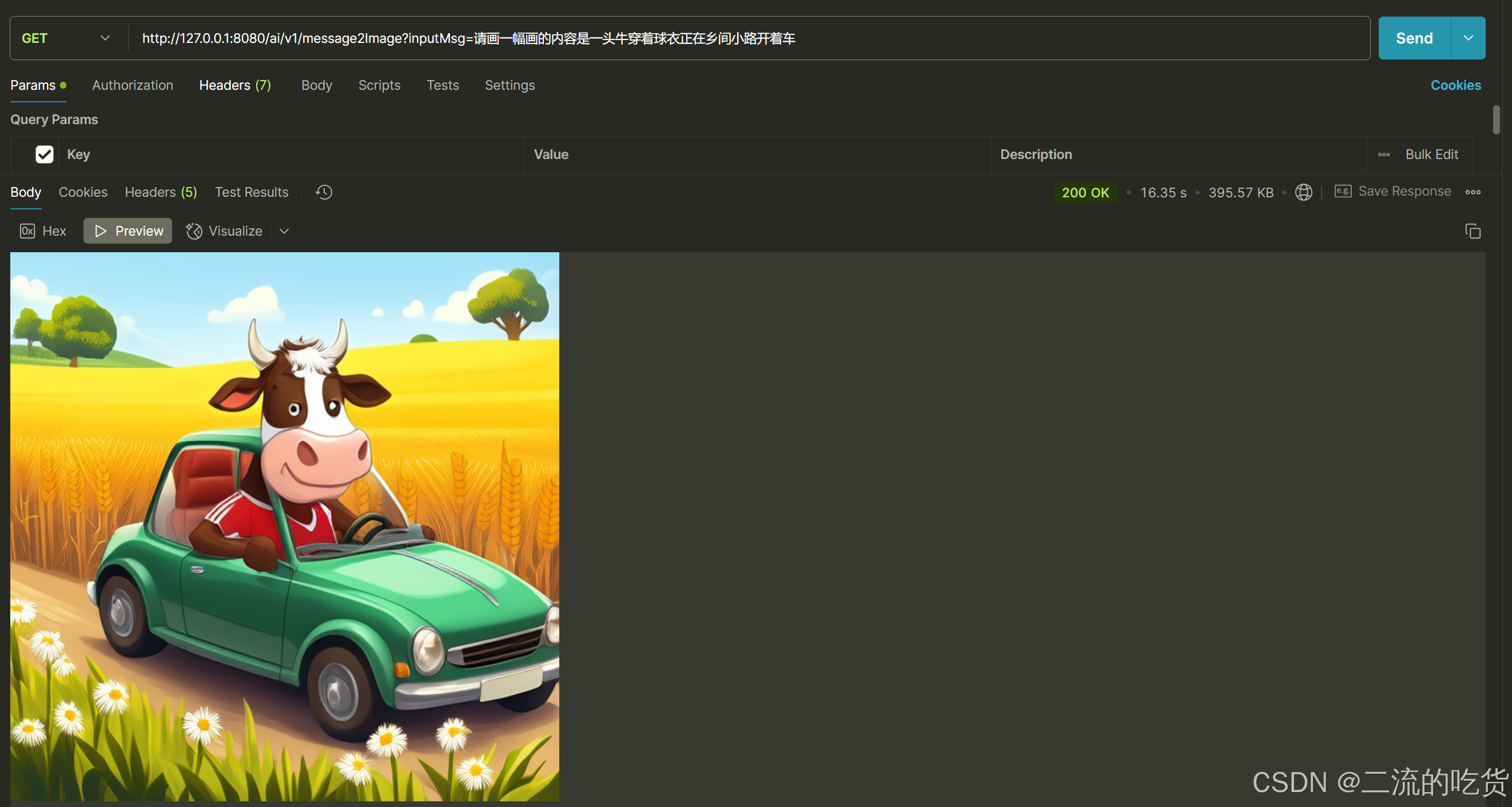Image resolution: width=1512 pixels, height=807 pixels.
Task: Click Bulk Edit for params
Action: pos(1431,154)
